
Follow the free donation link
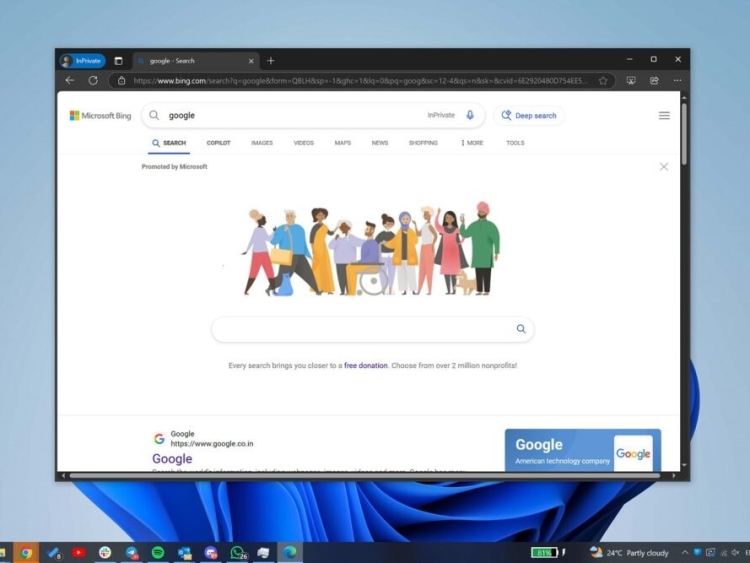coord(365,366)
